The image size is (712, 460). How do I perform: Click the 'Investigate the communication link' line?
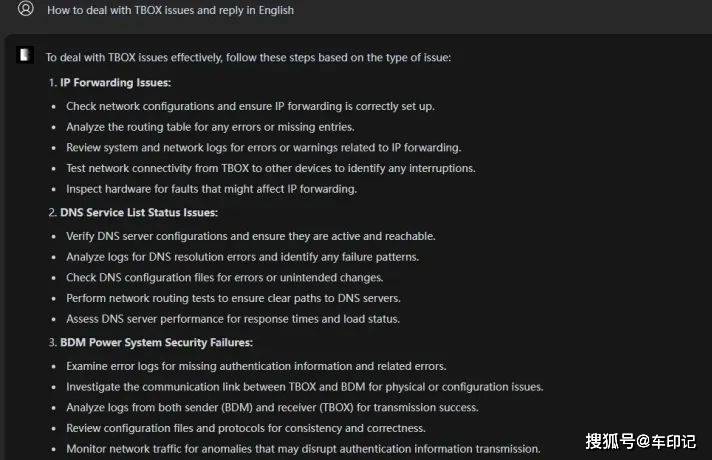coord(305,387)
